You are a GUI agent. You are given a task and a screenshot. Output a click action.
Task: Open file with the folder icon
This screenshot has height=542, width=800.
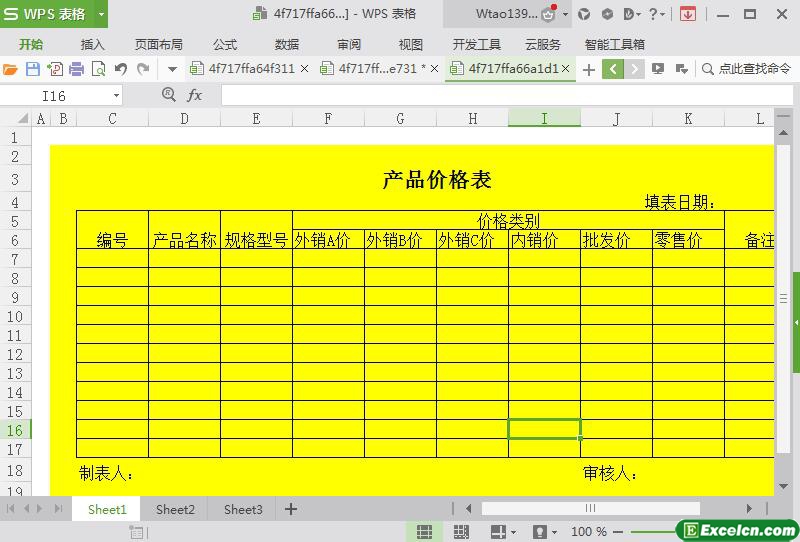click(x=10, y=69)
